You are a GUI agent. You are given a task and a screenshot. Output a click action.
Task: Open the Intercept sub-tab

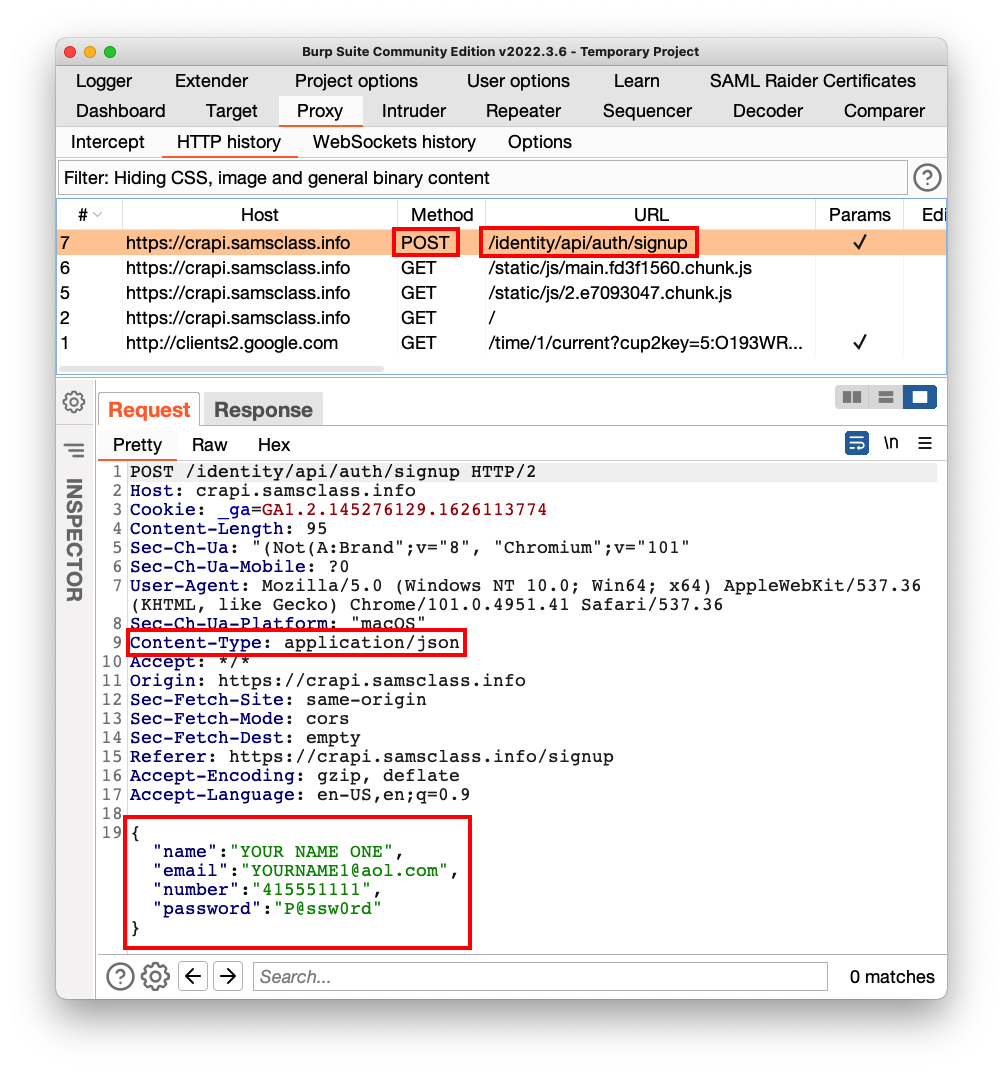coord(107,142)
